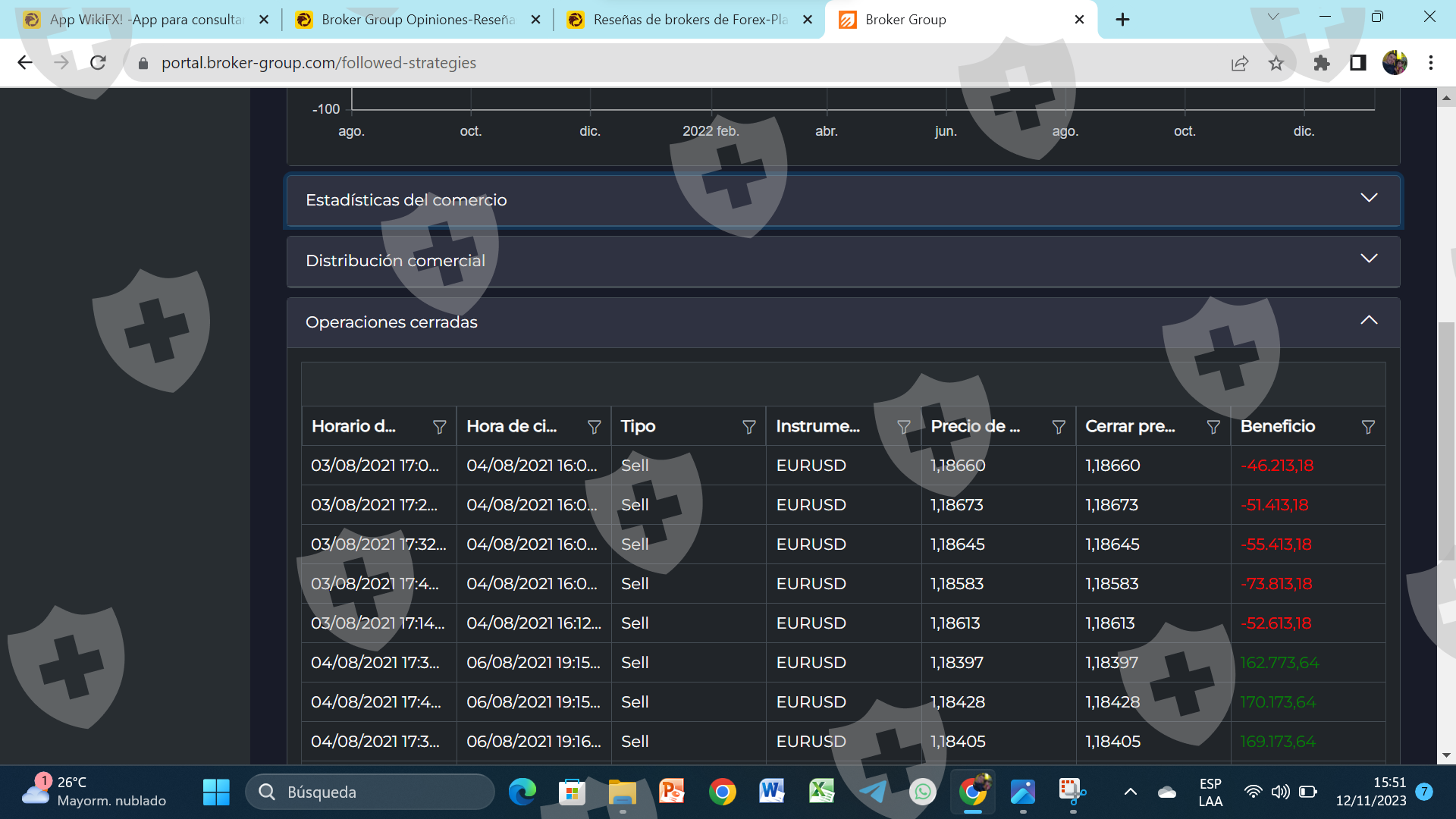The height and width of the screenshot is (819, 1456).
Task: Filter the Instrumento column
Action: tap(903, 427)
